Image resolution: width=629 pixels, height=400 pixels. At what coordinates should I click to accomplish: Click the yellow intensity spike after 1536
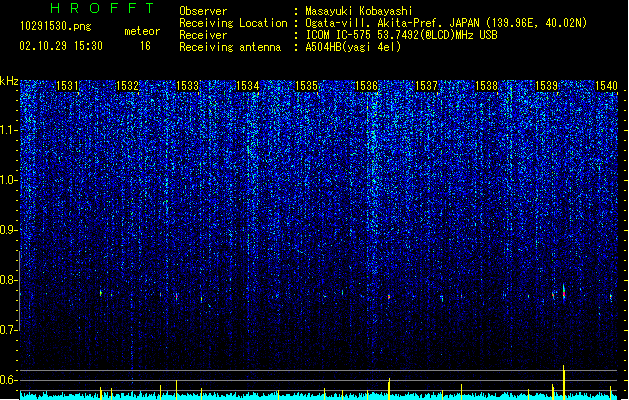[x=389, y=389]
